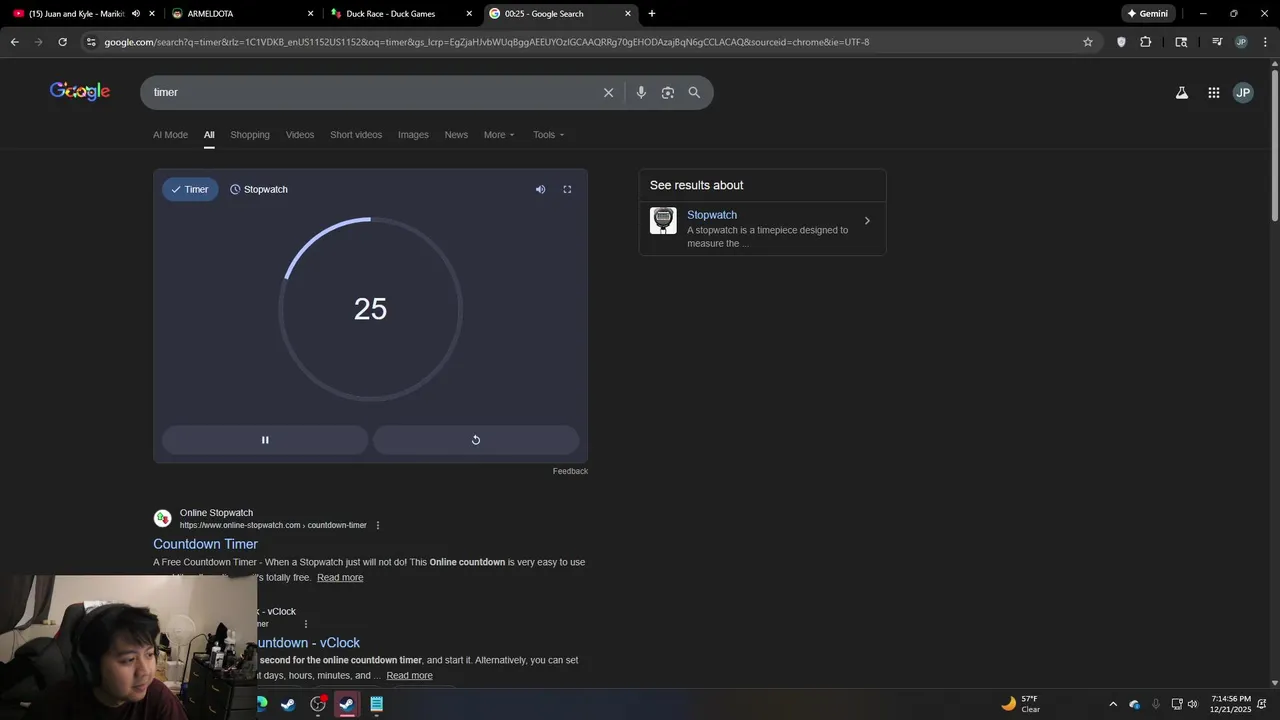Click the page vertical scrollbar
Viewport: 1280px width, 720px height.
click(1274, 145)
